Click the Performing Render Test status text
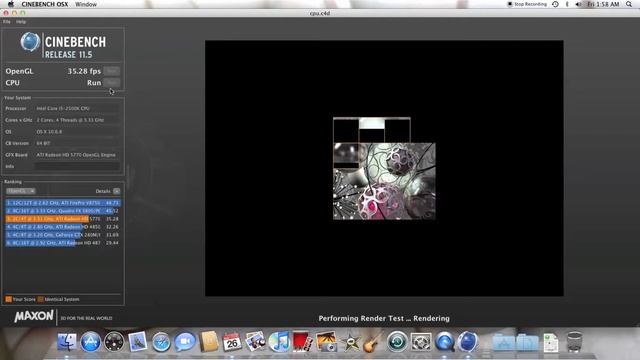640x360 pixels. (x=384, y=318)
